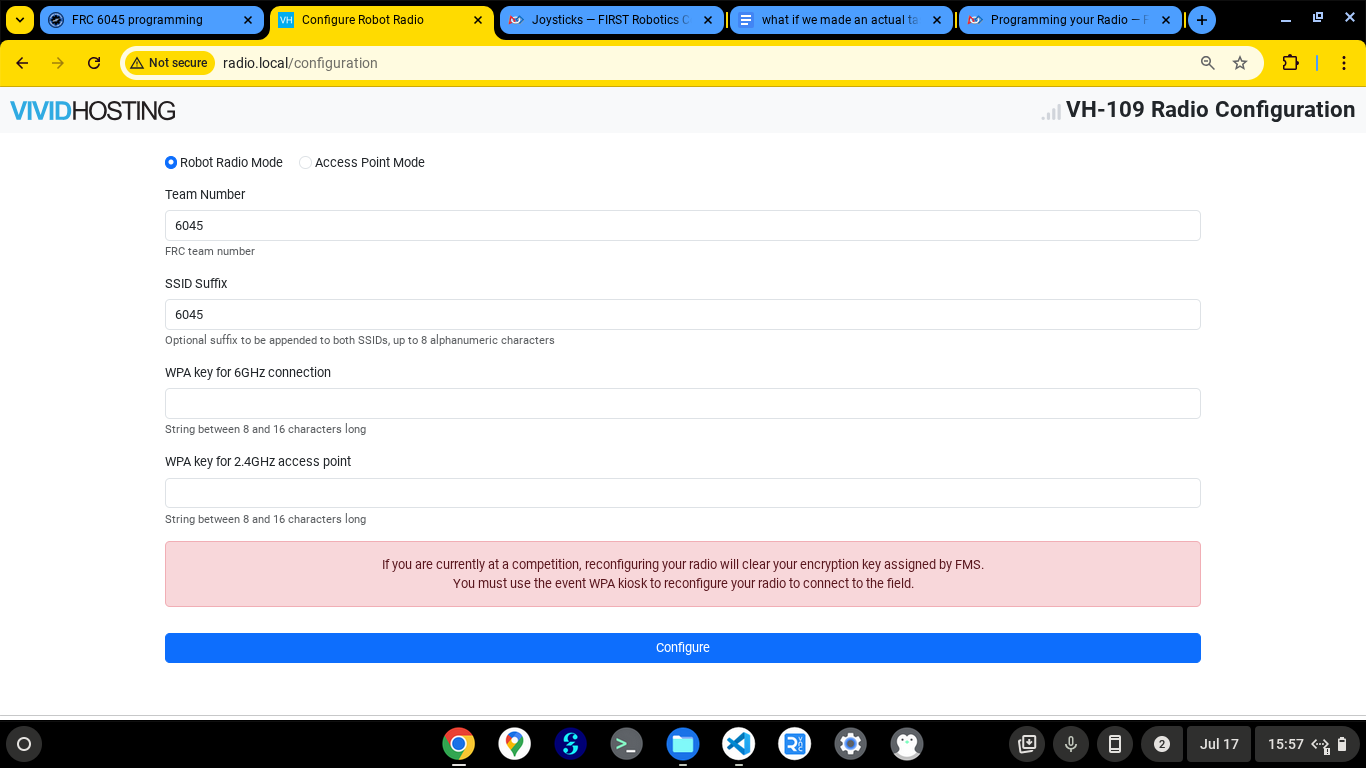Click the 'SSID Suffix' label
Screen dimensions: 1366x768
[196, 284]
